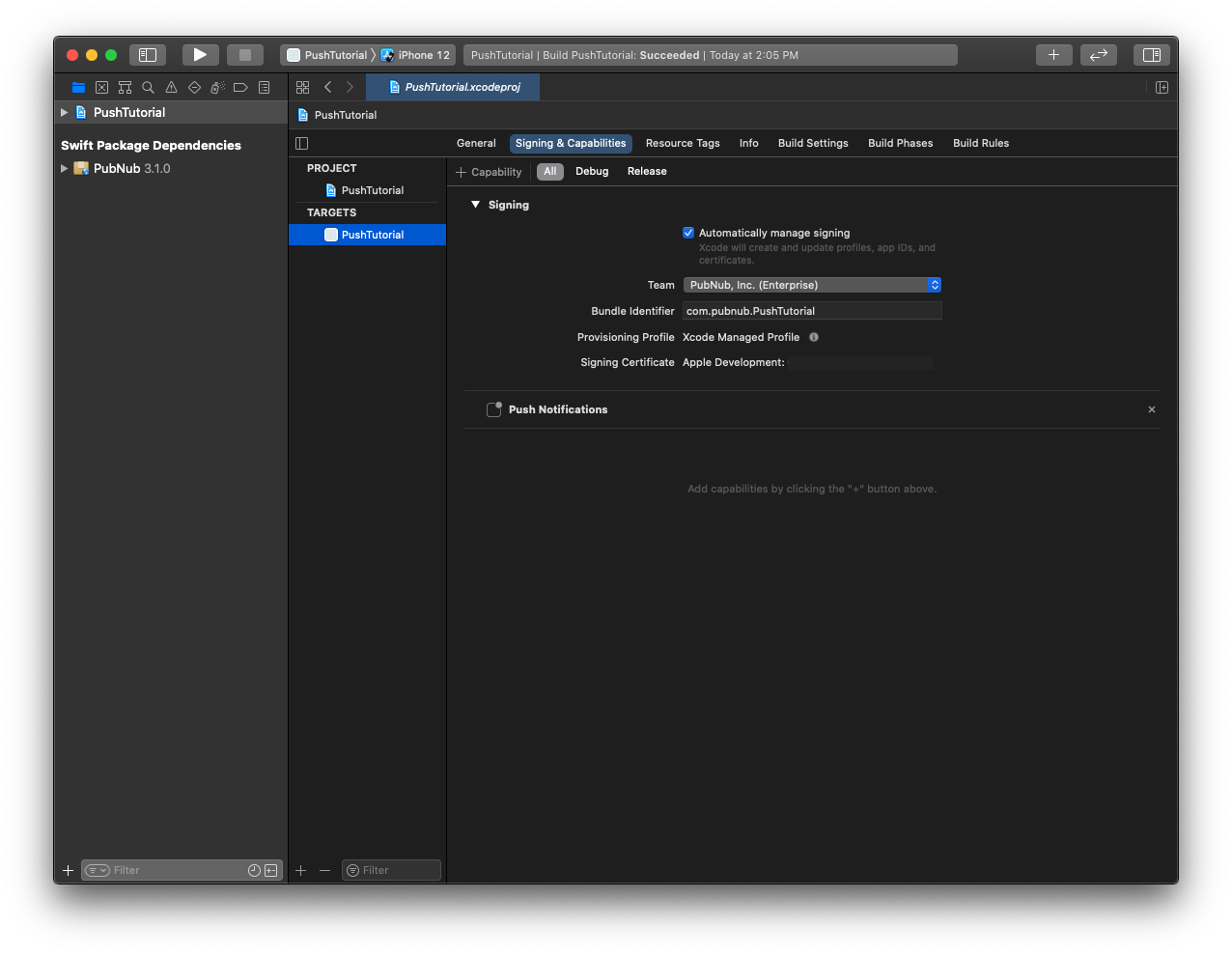Screen dimensions: 1232x955
Task: Open the Find navigator magnifier icon
Action: [148, 87]
